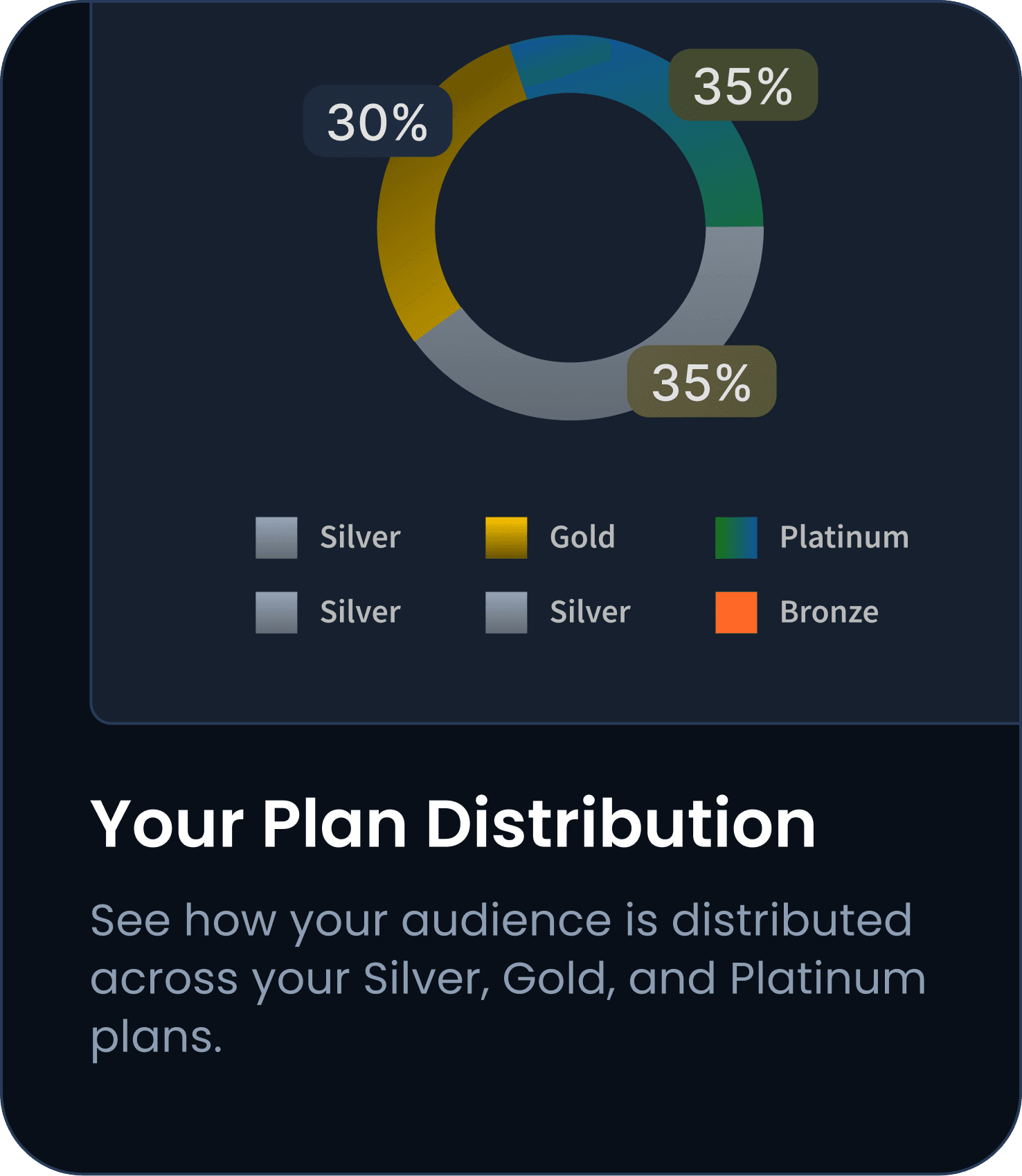Click the Silver swatch left of Gold

[276, 537]
